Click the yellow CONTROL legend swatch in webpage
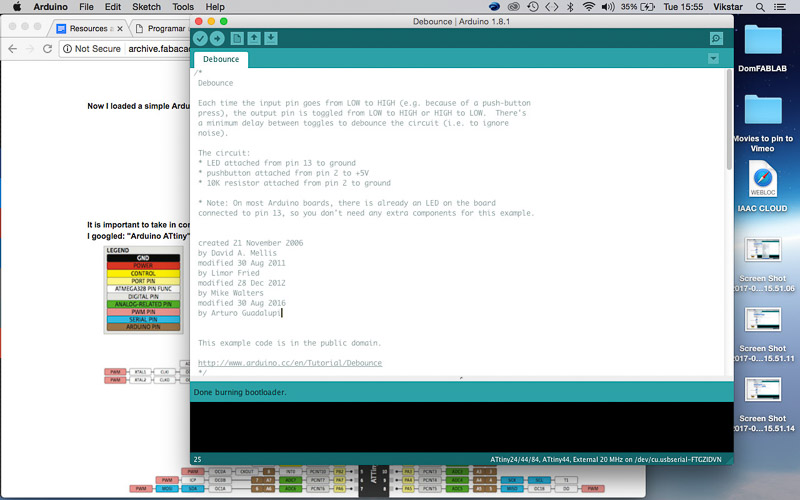800x500 pixels. [143, 273]
